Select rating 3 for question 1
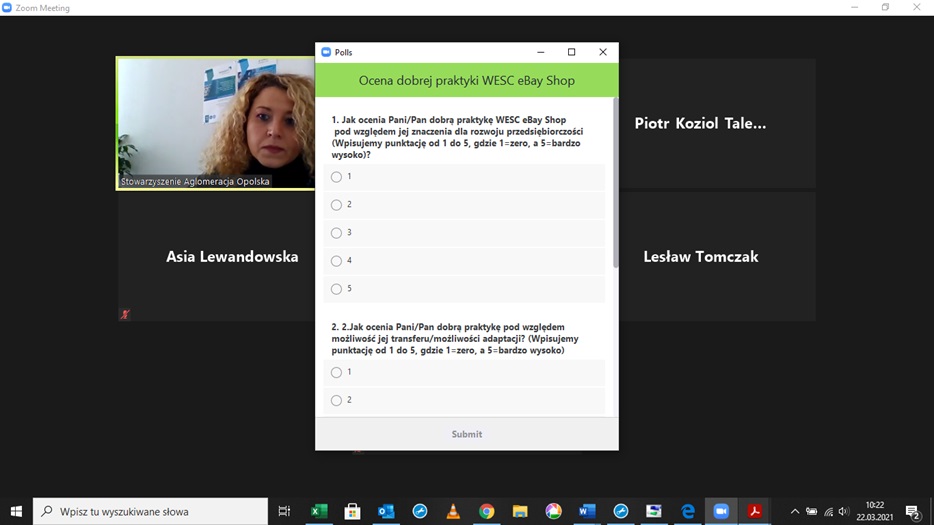The height and width of the screenshot is (525, 934). coord(336,233)
